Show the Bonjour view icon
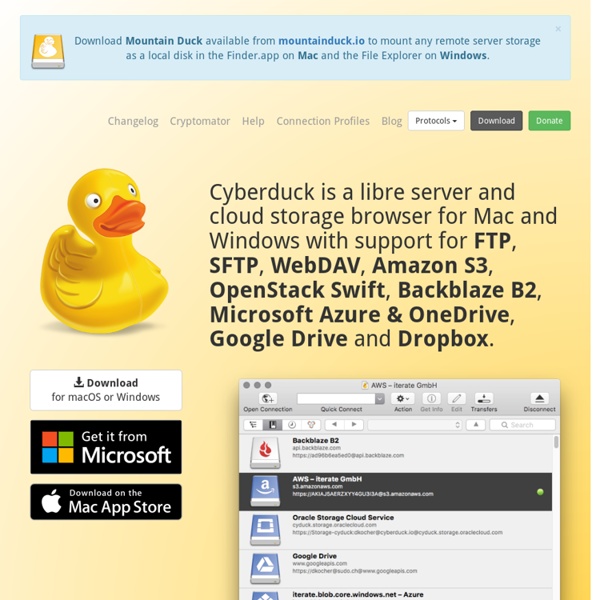The width and height of the screenshot is (600, 600). [x=311, y=425]
